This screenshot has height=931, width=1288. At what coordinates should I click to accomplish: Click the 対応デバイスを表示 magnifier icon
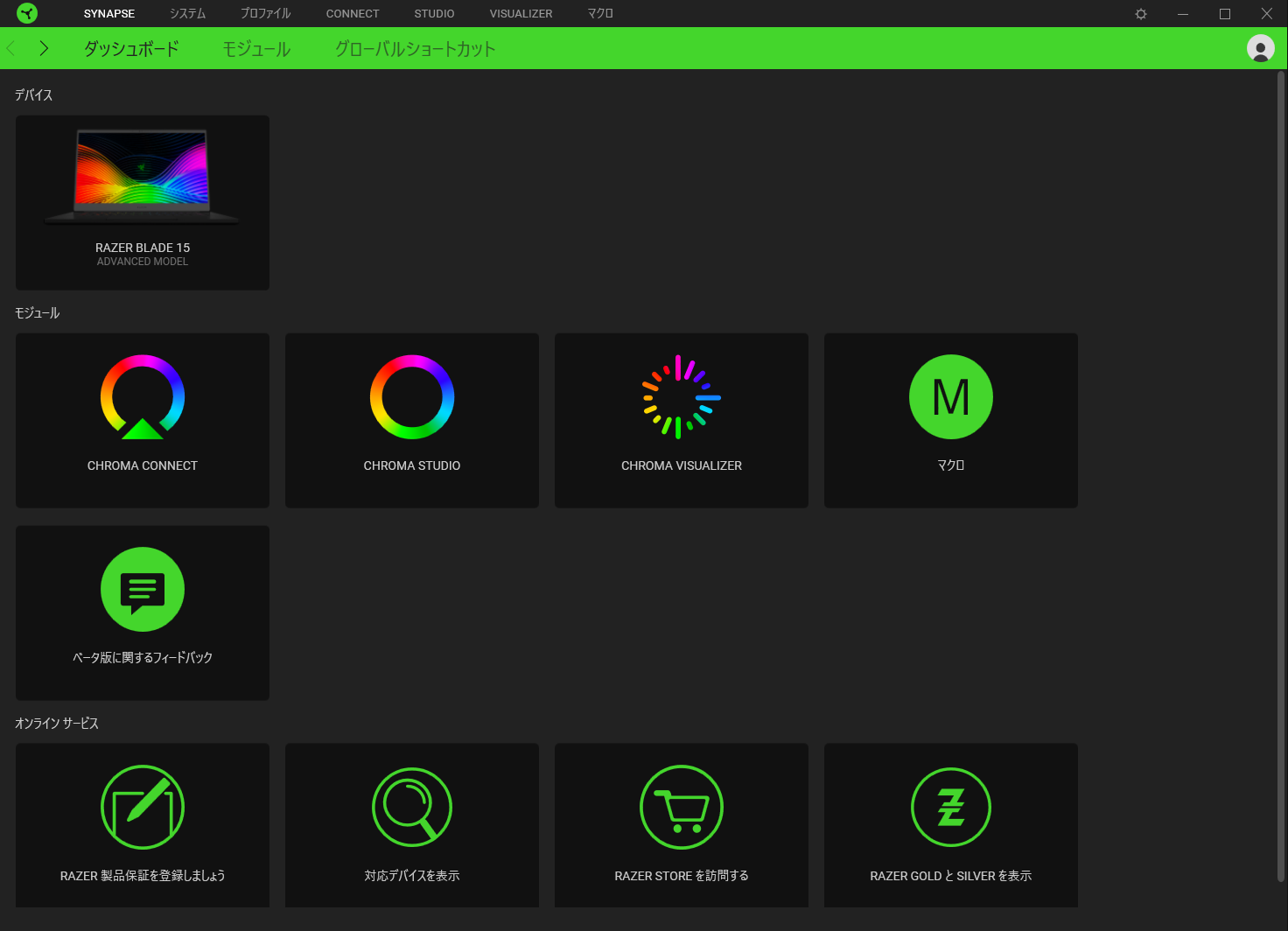[412, 807]
